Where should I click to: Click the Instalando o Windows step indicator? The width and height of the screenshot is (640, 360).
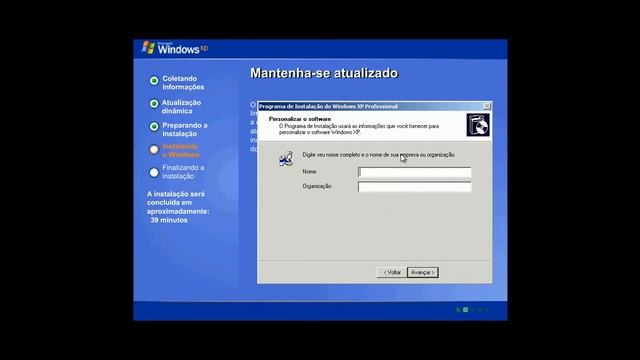(x=154, y=150)
